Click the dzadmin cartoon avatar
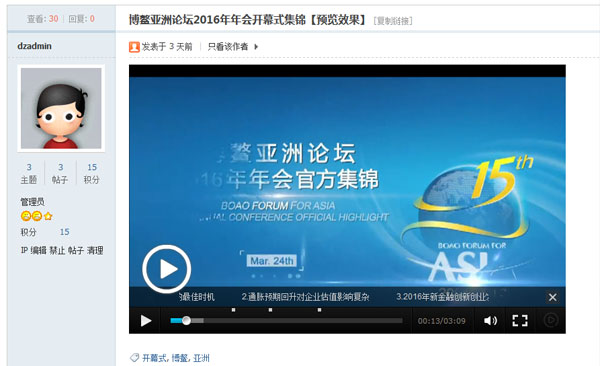 pos(61,108)
